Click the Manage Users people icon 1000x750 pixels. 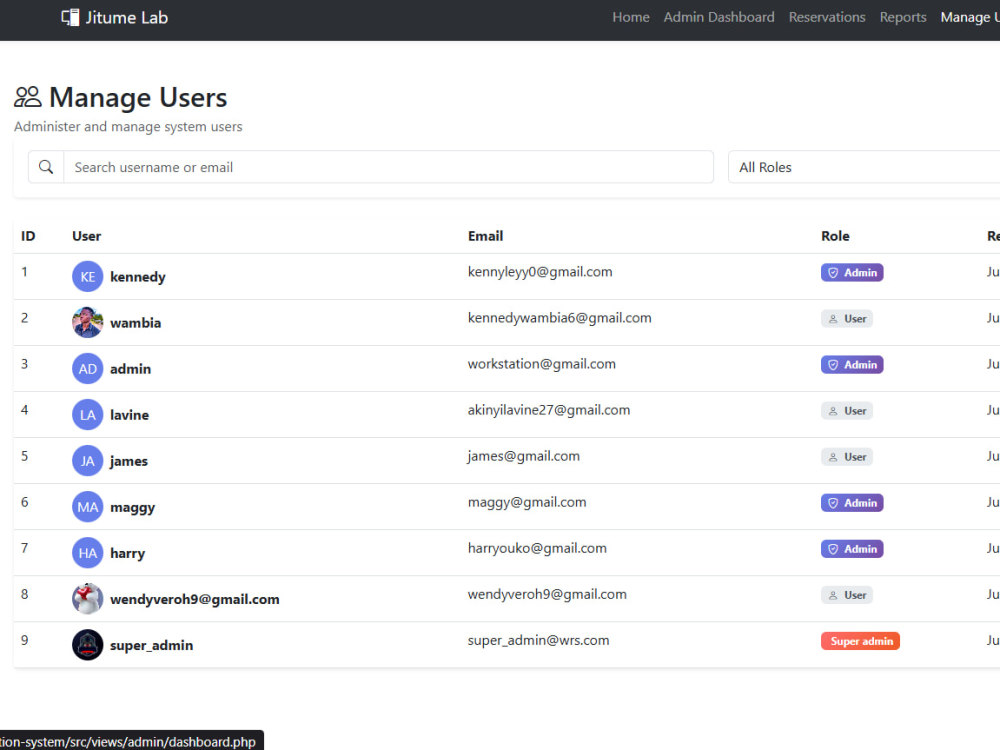click(28, 97)
